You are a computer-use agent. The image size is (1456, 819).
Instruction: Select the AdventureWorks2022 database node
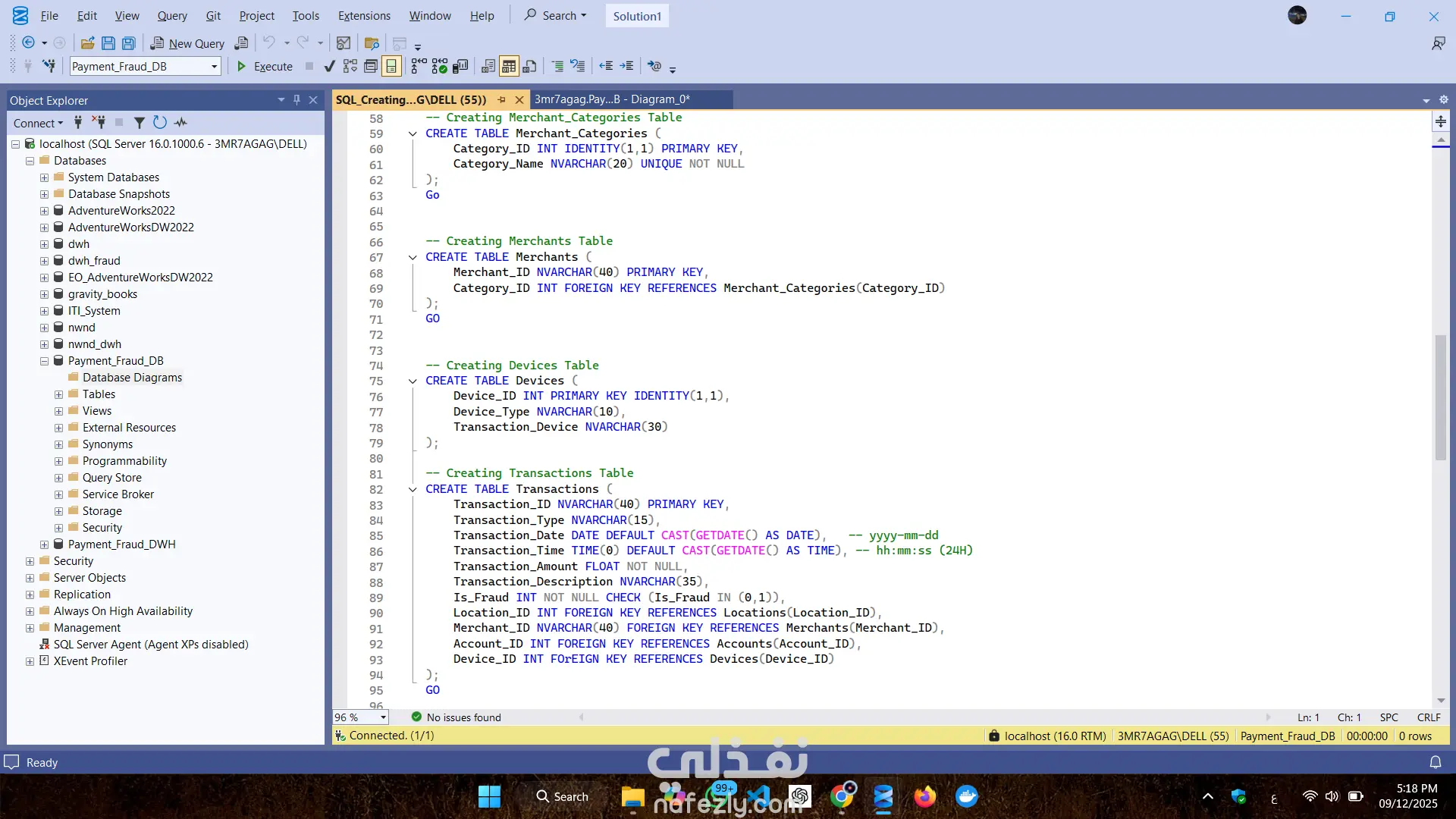[121, 211]
